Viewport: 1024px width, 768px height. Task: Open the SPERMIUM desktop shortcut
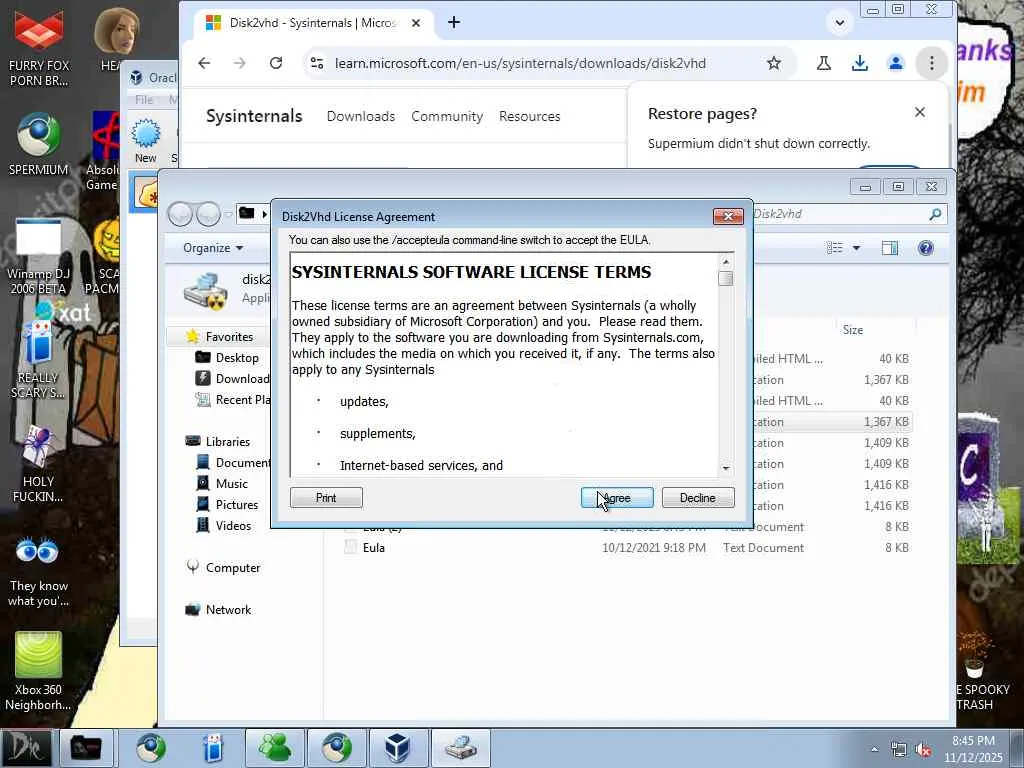click(x=39, y=144)
